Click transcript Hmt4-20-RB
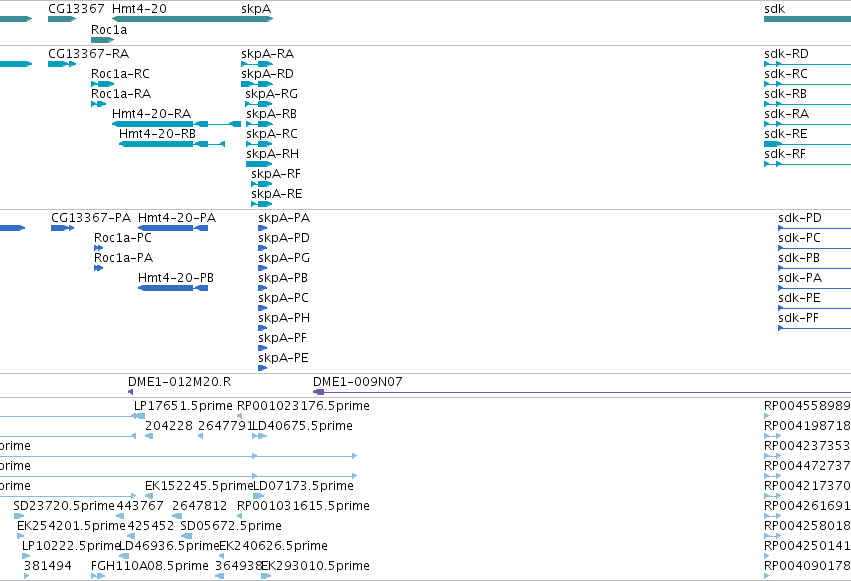Image resolution: width=851 pixels, height=581 pixels. point(157,134)
